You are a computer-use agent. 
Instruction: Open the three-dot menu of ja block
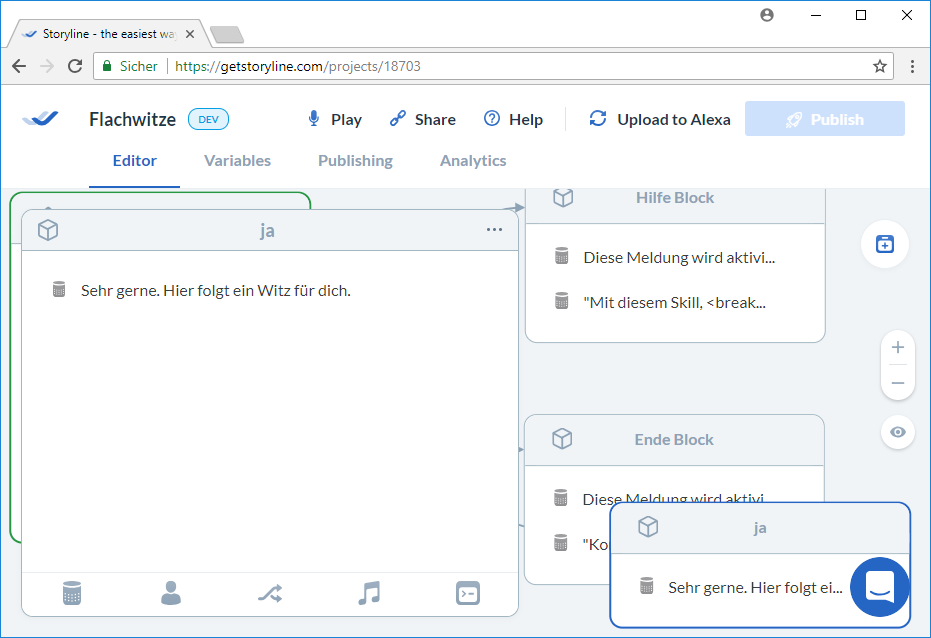pos(494,230)
